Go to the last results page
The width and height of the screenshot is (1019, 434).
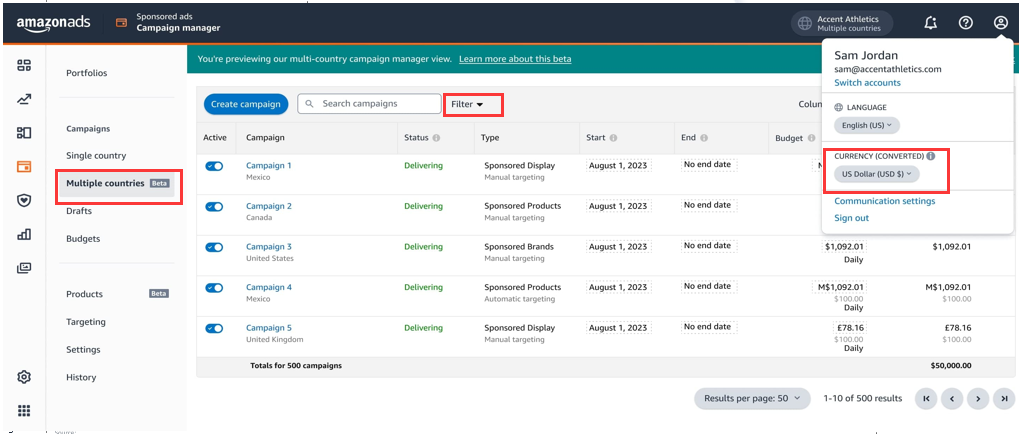click(1004, 398)
